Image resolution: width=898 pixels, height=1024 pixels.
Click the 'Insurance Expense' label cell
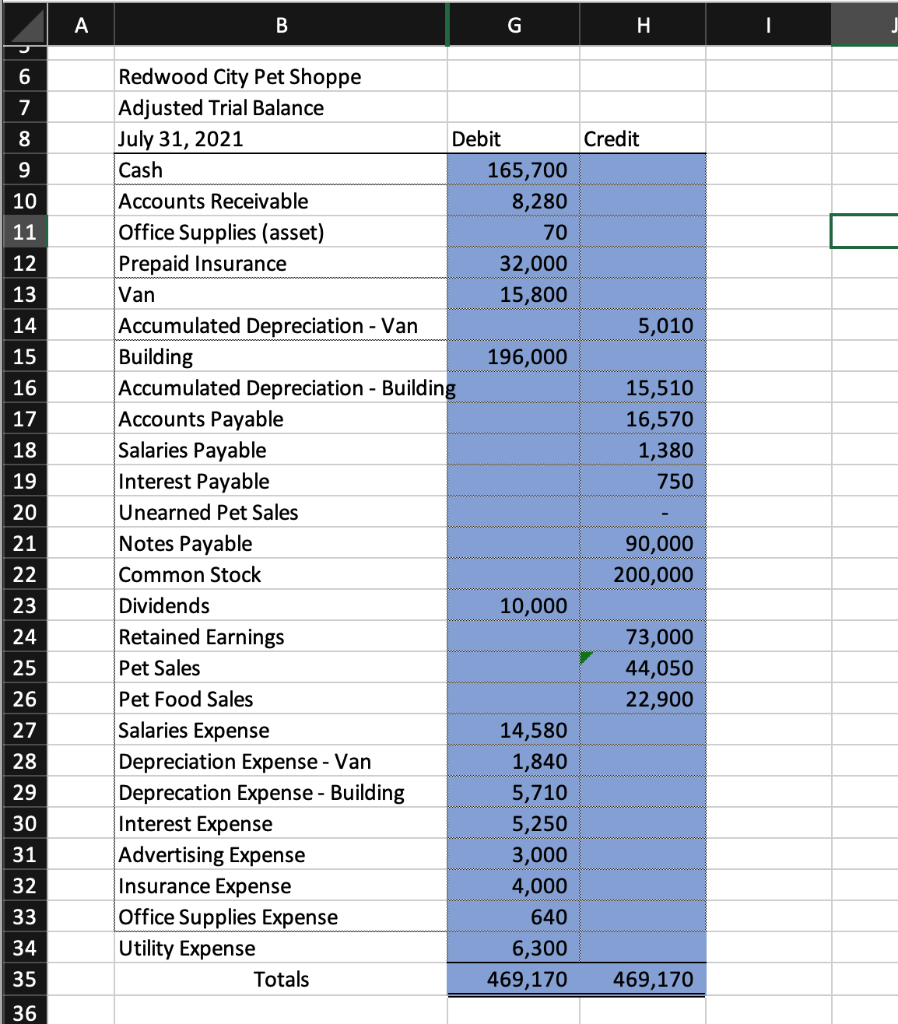pyautogui.click(x=281, y=886)
